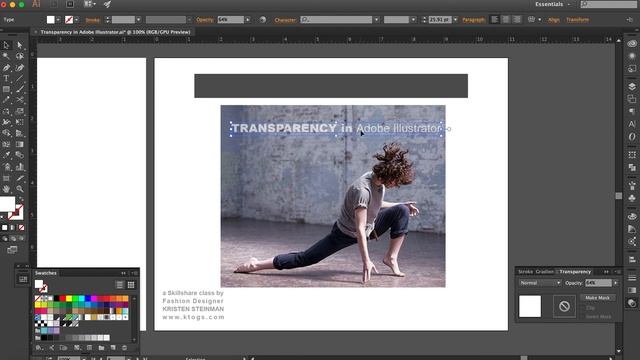Enable the Clip checkbox in Transparency panel
640x360 pixels.
tap(582, 308)
